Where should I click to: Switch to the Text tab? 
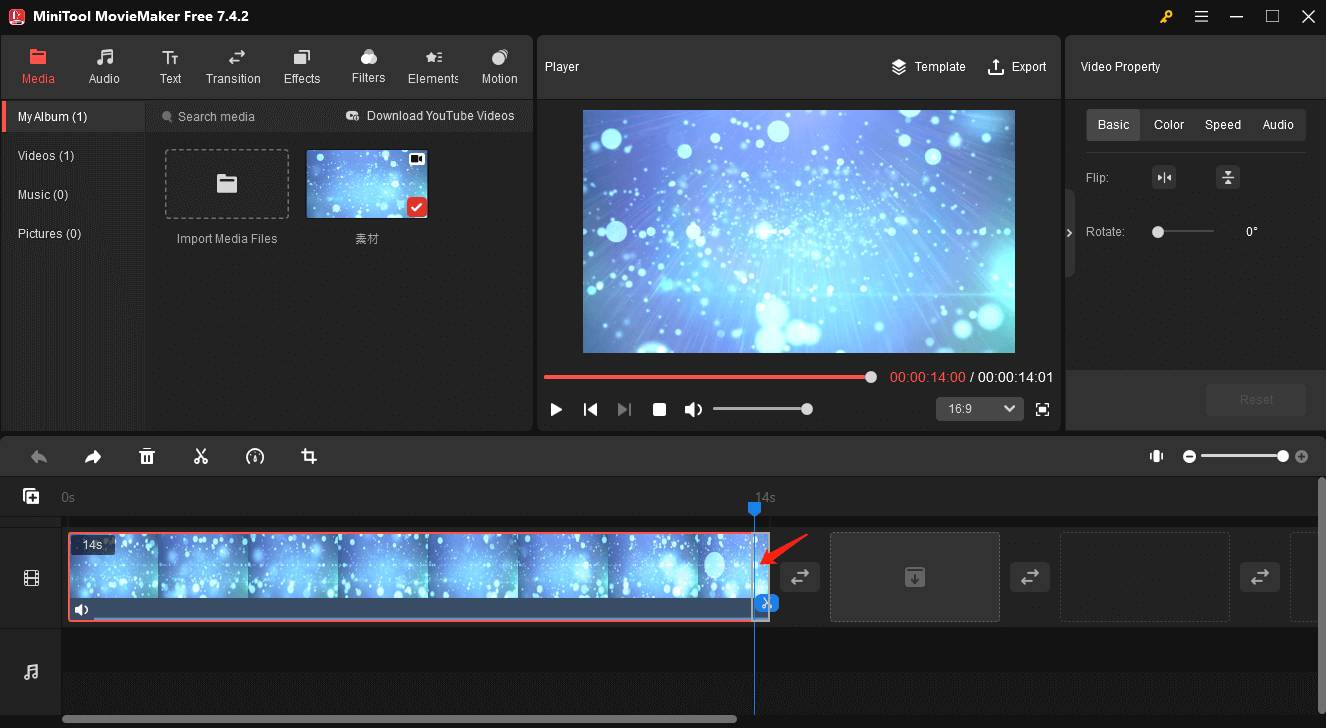pos(171,67)
